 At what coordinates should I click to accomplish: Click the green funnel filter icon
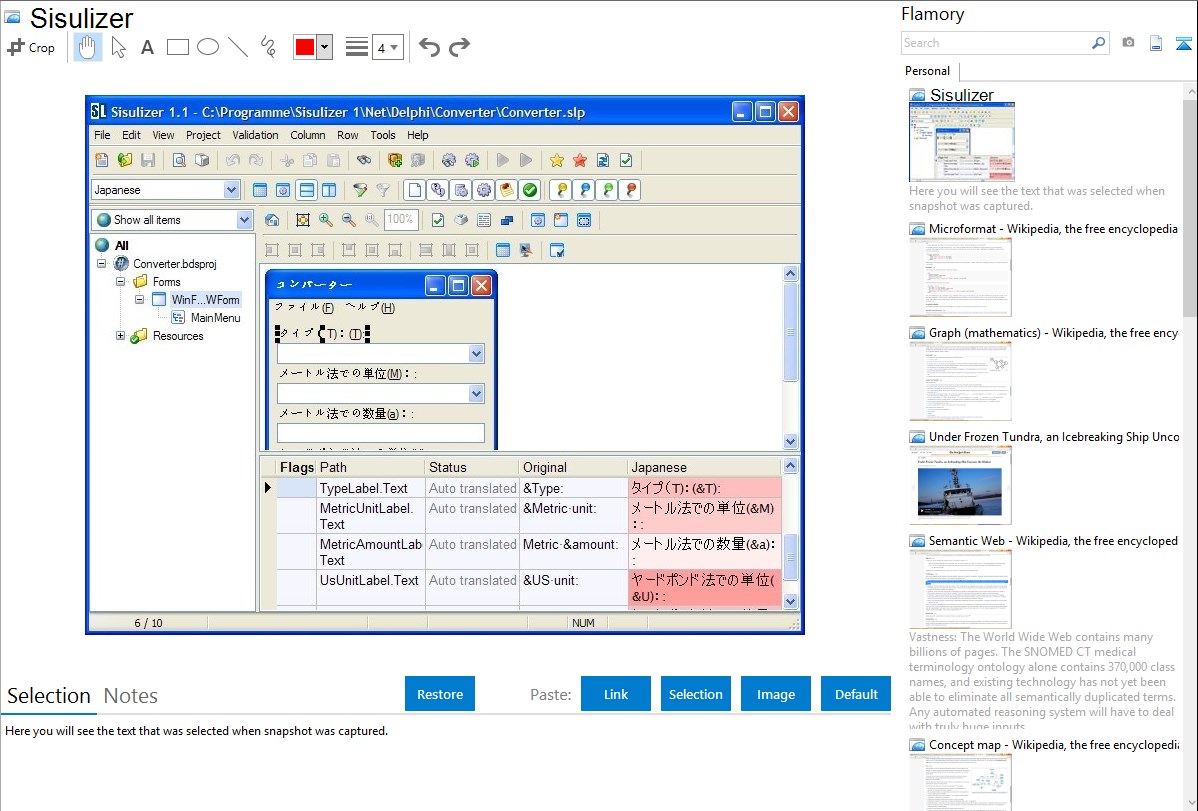[360, 190]
